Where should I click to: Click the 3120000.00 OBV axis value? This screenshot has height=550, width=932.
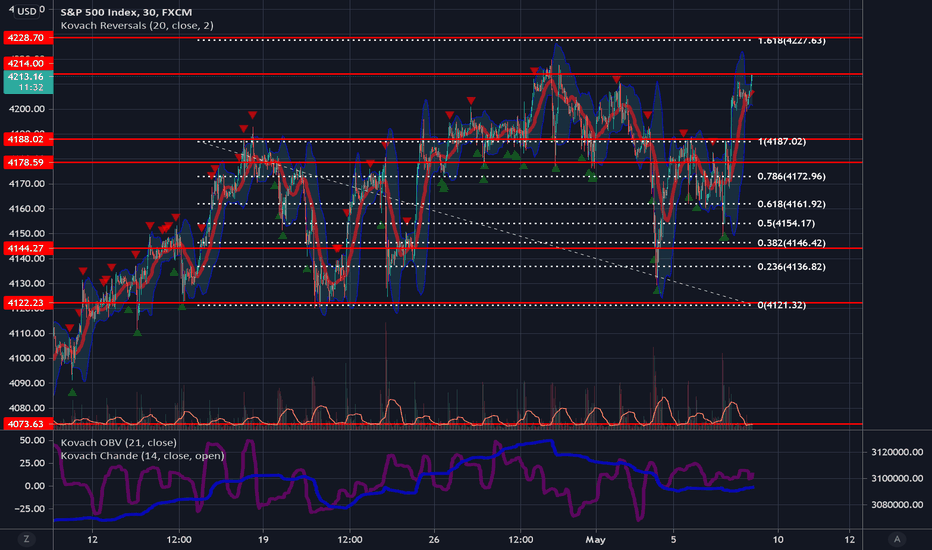pyautogui.click(x=897, y=452)
